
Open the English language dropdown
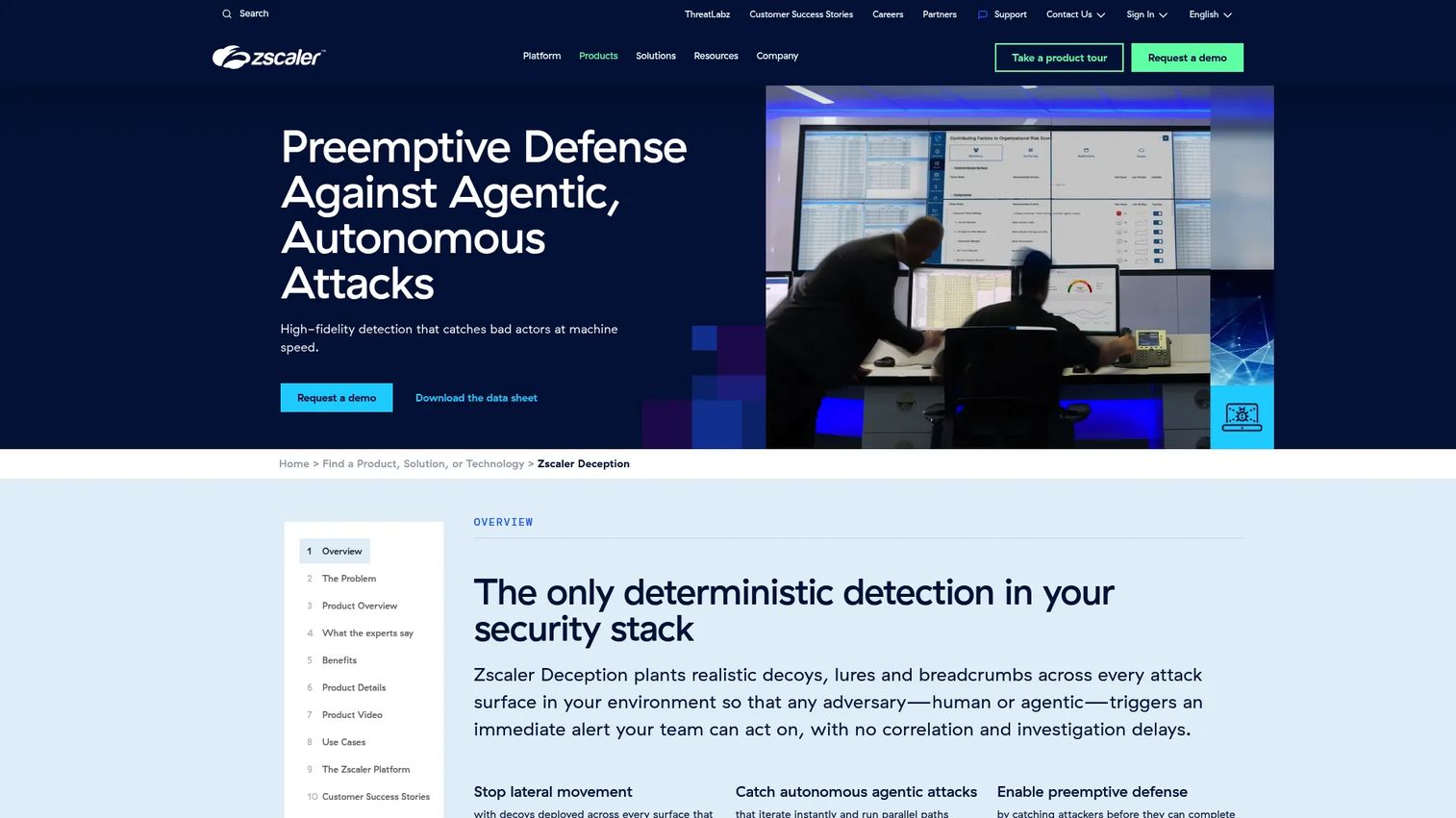[1210, 14]
